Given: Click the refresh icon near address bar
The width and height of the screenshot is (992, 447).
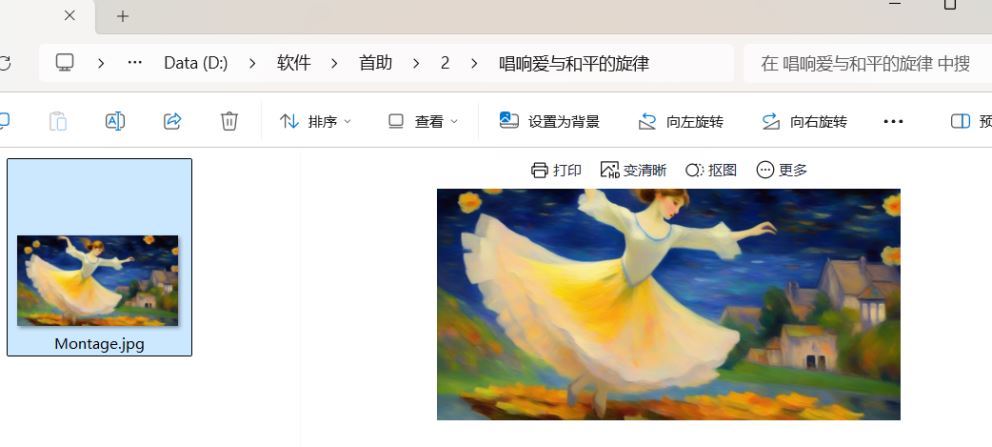Looking at the screenshot, I should point(4,63).
